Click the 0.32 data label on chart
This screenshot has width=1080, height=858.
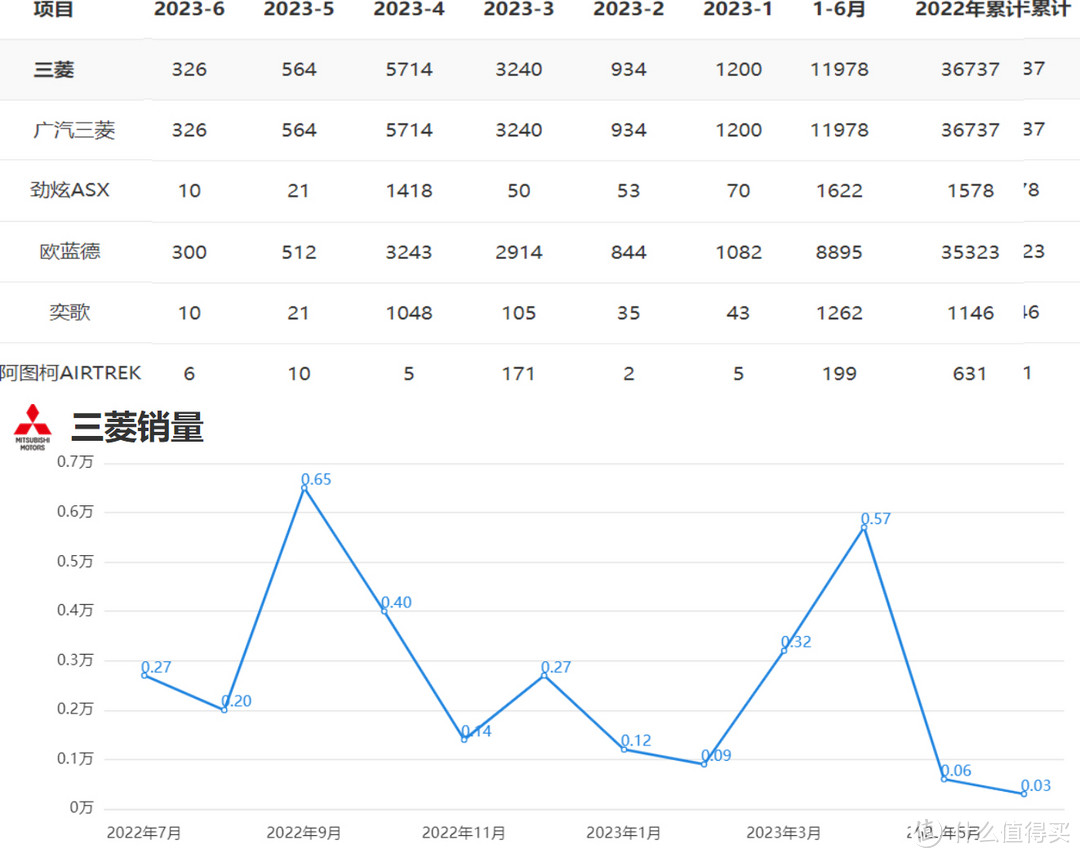[796, 642]
